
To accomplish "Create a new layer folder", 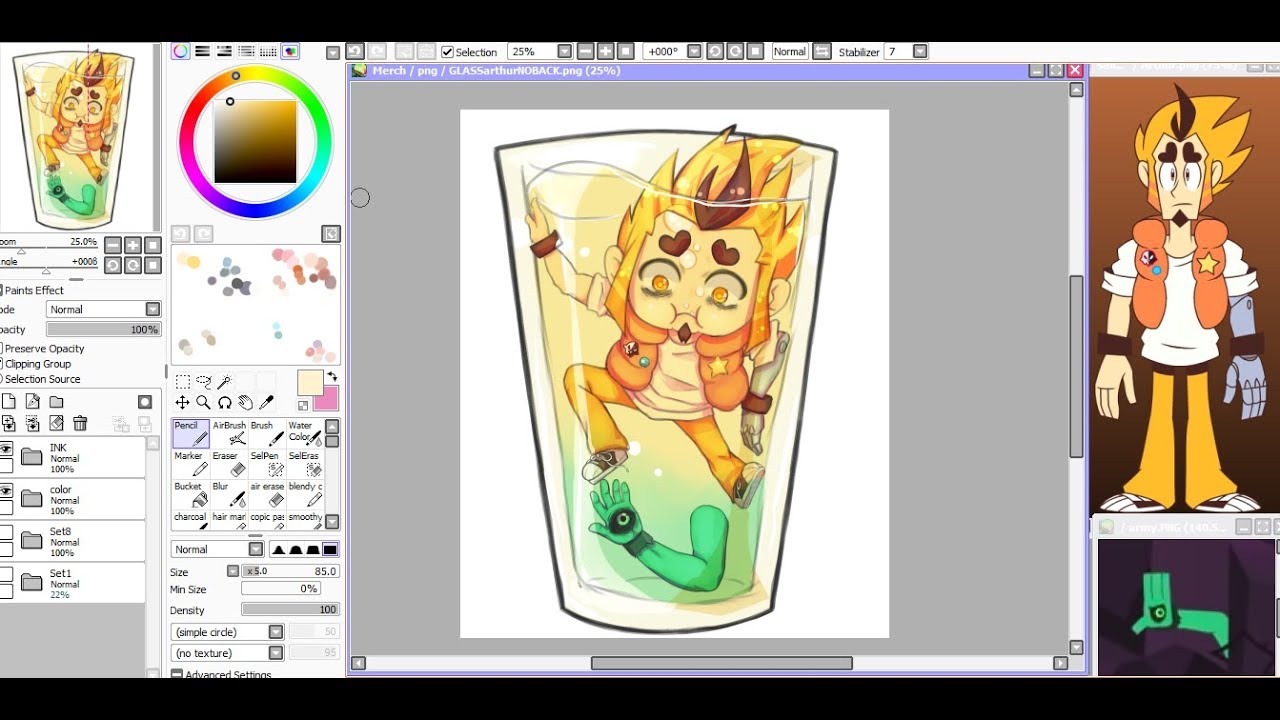I will coord(56,402).
